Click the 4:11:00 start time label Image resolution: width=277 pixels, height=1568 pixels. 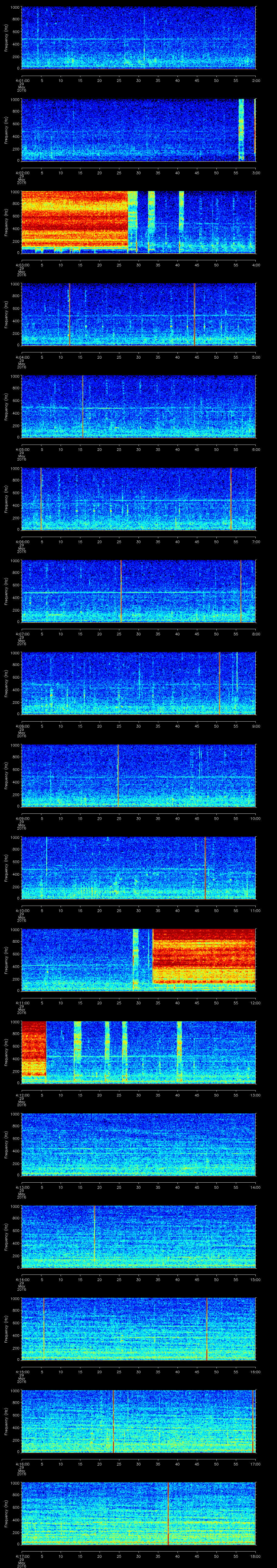(x=22, y=1003)
